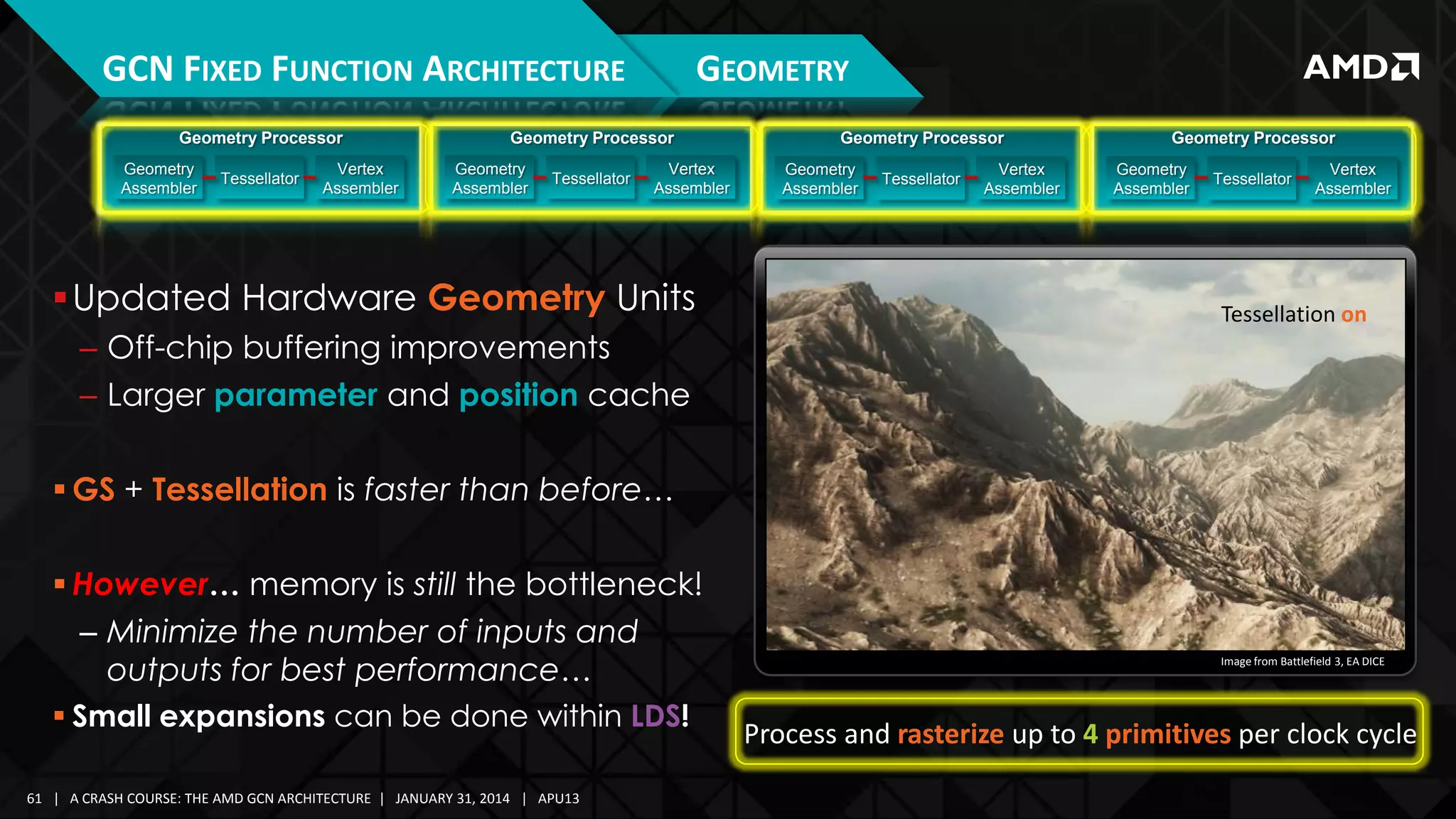
Task: Click the teal word parameter
Action: [x=296, y=395]
